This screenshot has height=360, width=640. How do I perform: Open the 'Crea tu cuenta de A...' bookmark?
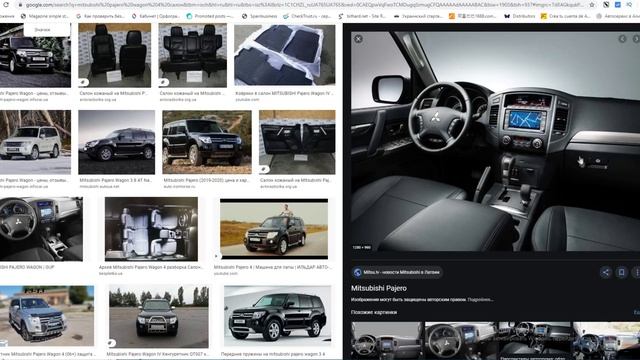click(565, 16)
